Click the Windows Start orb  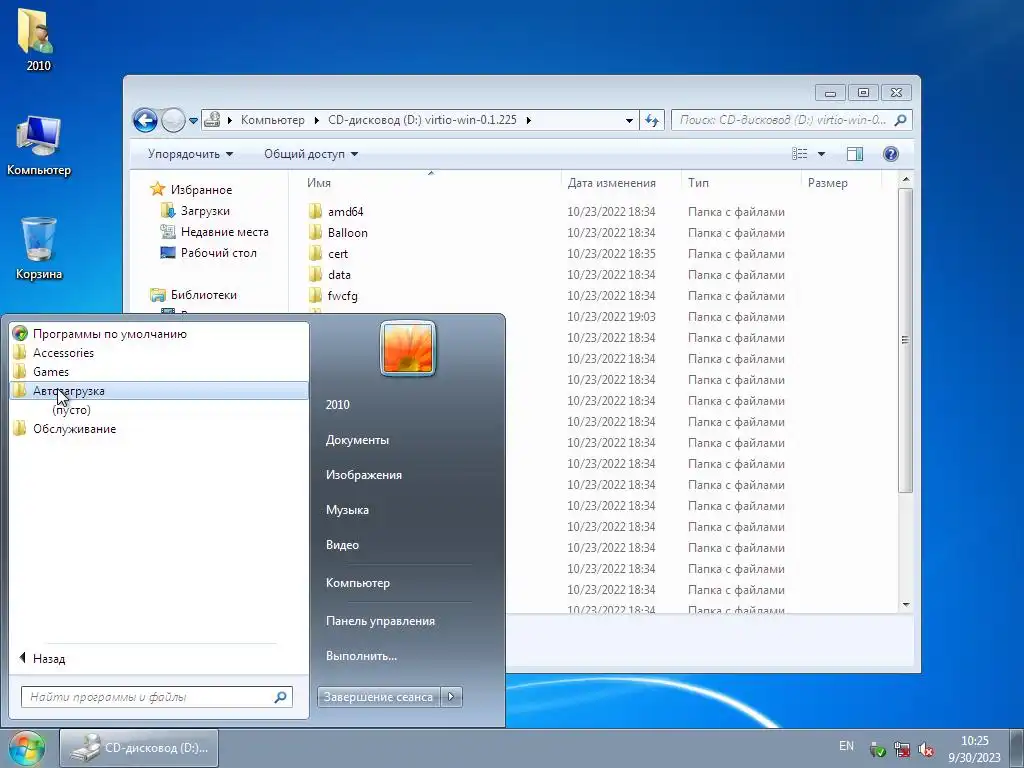point(27,748)
